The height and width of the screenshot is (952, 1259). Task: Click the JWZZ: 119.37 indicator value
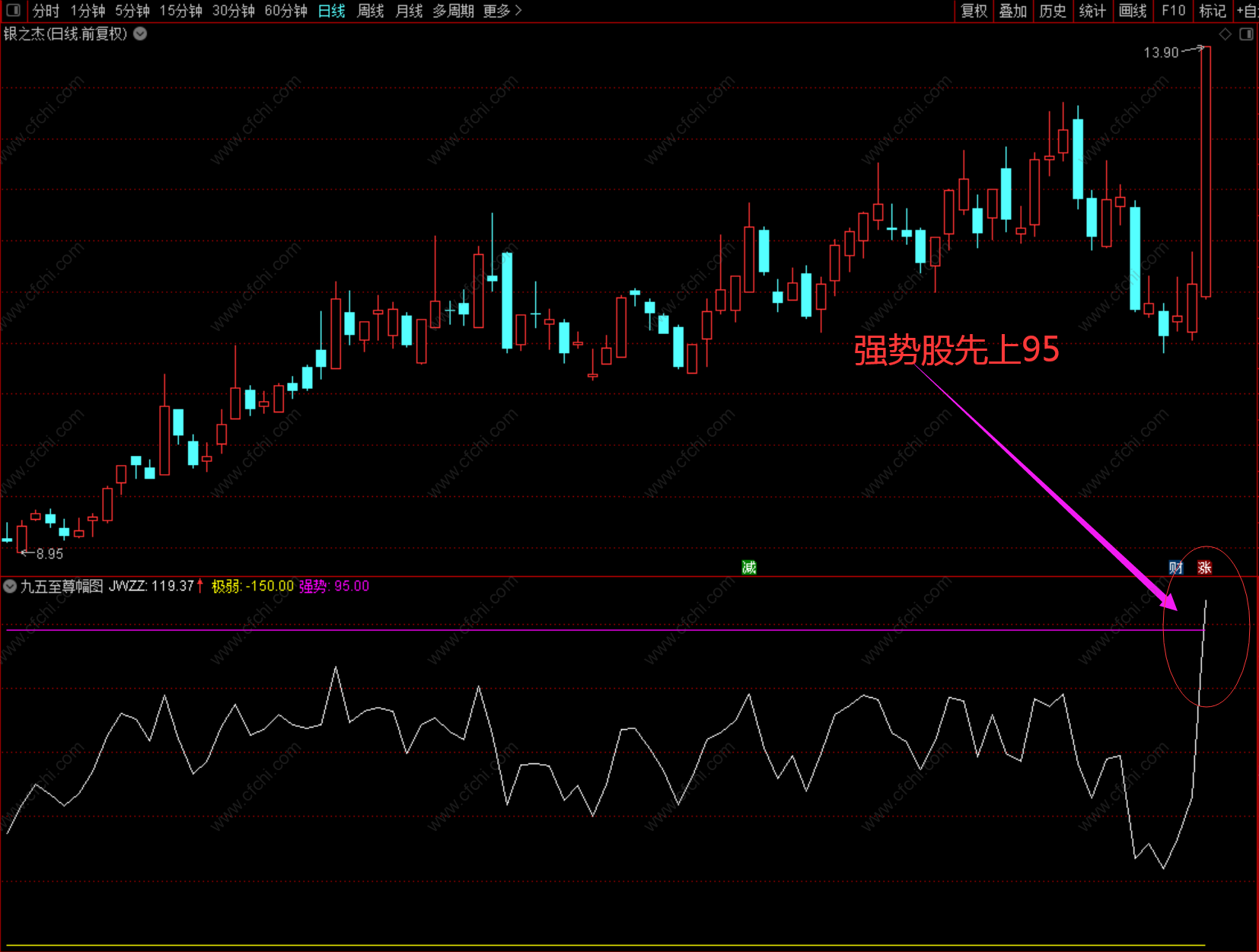151,586
